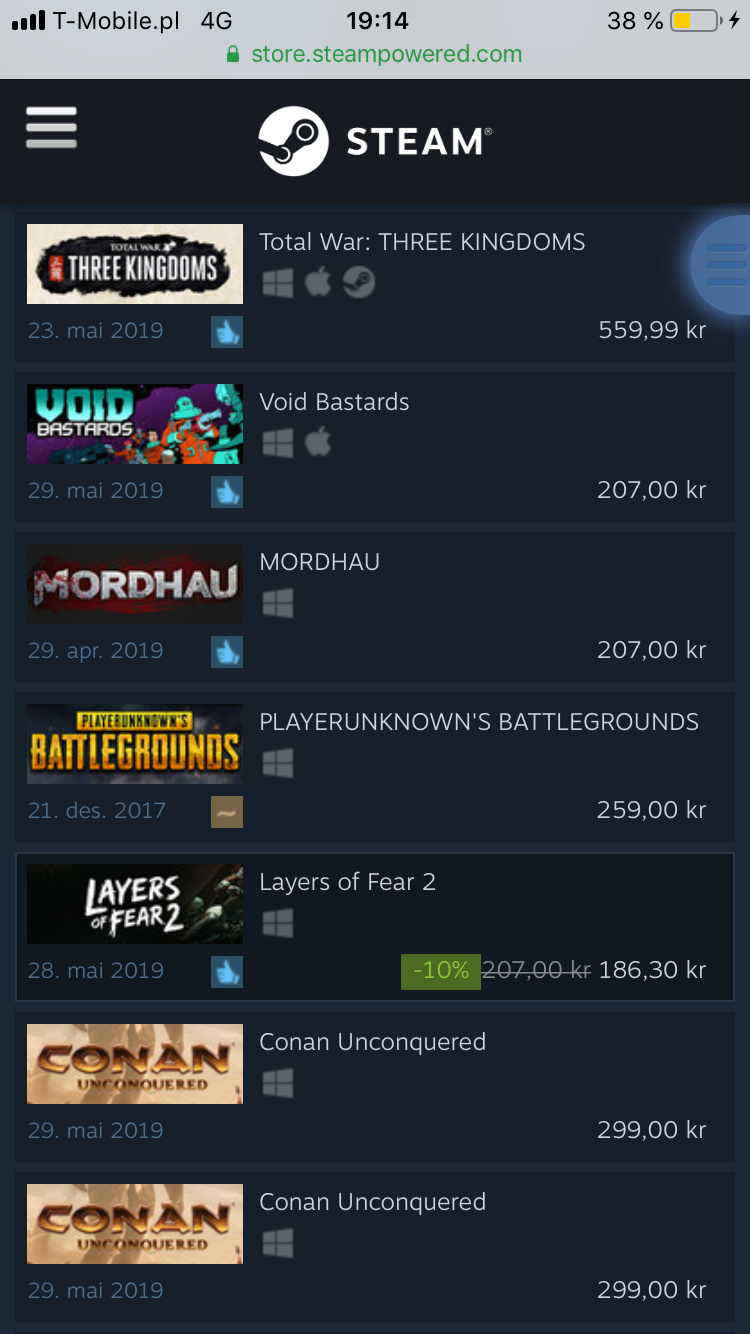This screenshot has width=750, height=1334.
Task: Tap the mixed review icon for PLAYERUNKNOWN'S BATTLEGROUNDS
Action: click(x=227, y=811)
